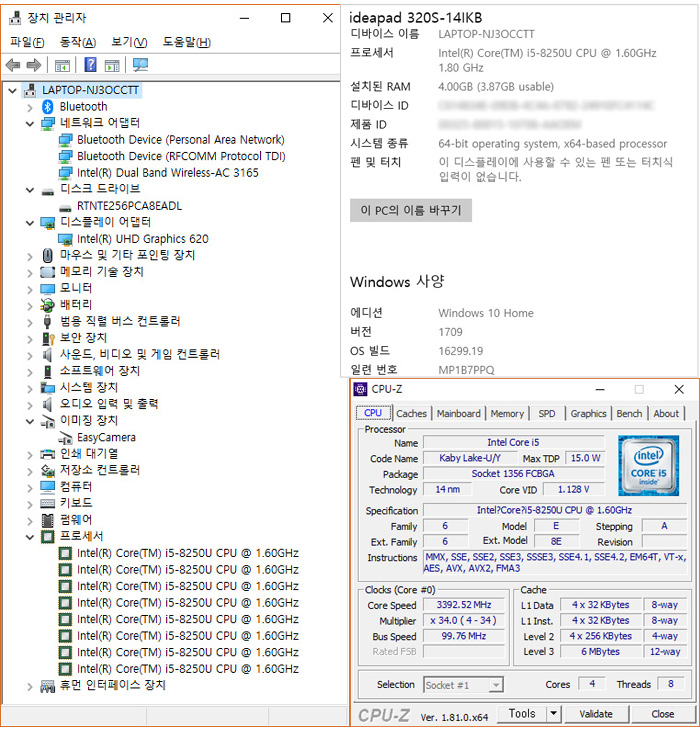The height and width of the screenshot is (730, 700).
Task: Collapse the 이미징 장치 category
Action: coord(30,421)
